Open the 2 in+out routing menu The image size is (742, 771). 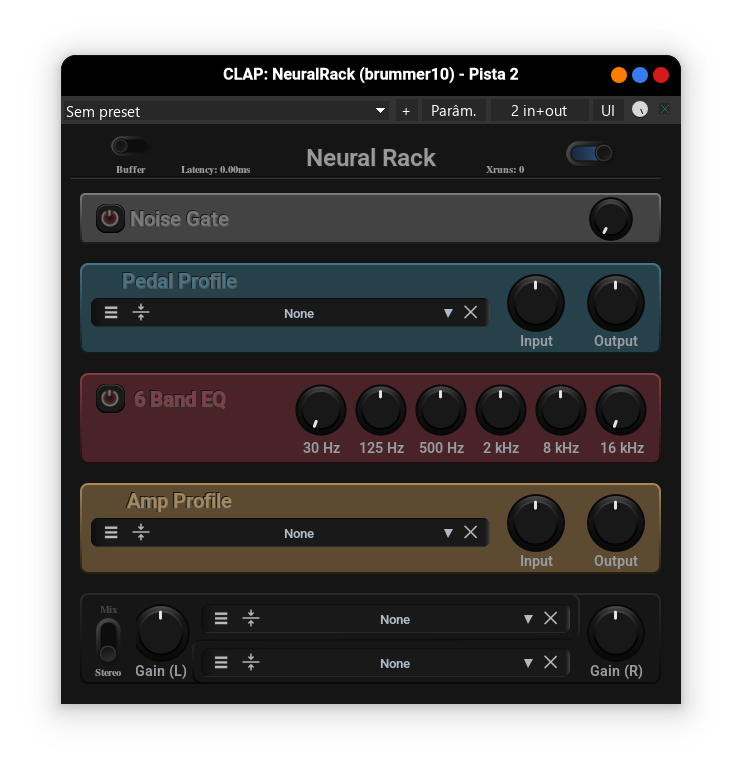(538, 111)
